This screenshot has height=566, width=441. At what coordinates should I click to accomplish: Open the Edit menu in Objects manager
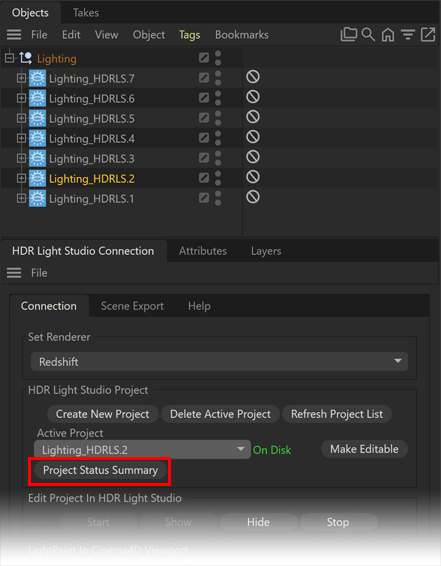pyautogui.click(x=71, y=35)
